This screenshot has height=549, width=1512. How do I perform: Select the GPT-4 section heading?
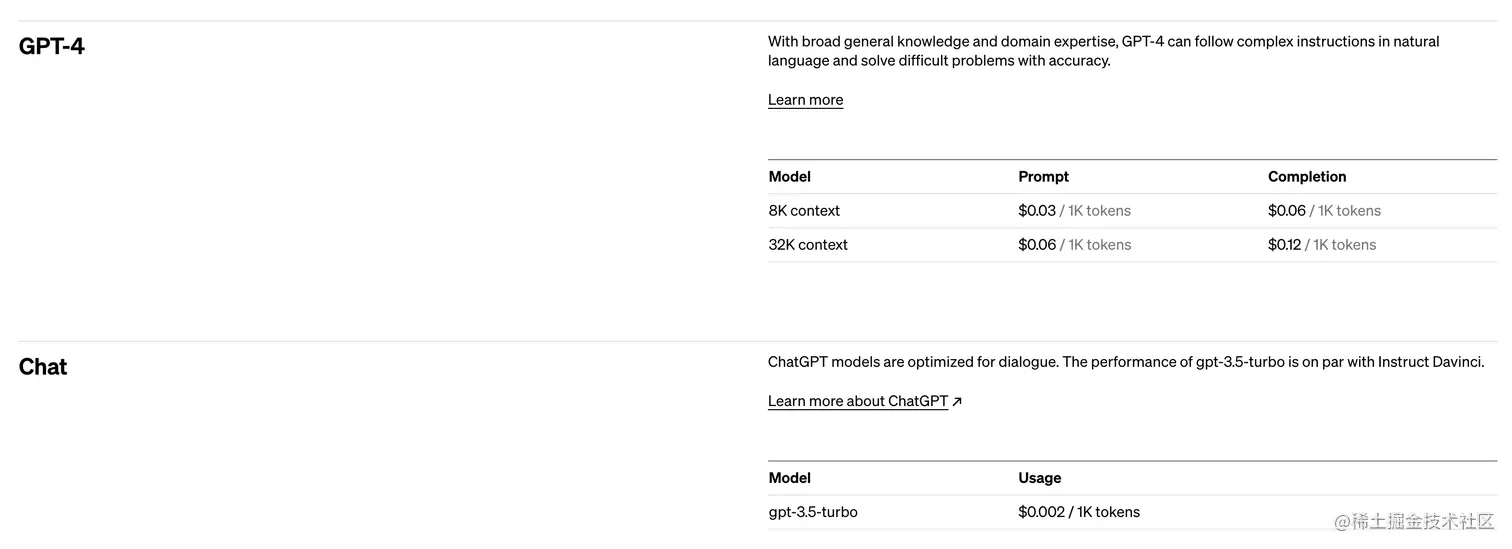[52, 46]
